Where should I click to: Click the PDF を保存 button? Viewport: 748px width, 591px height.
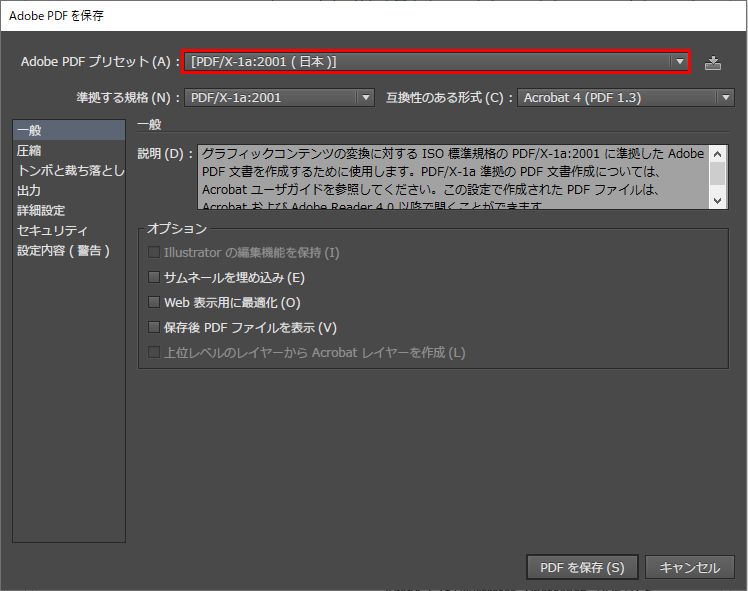click(x=582, y=567)
